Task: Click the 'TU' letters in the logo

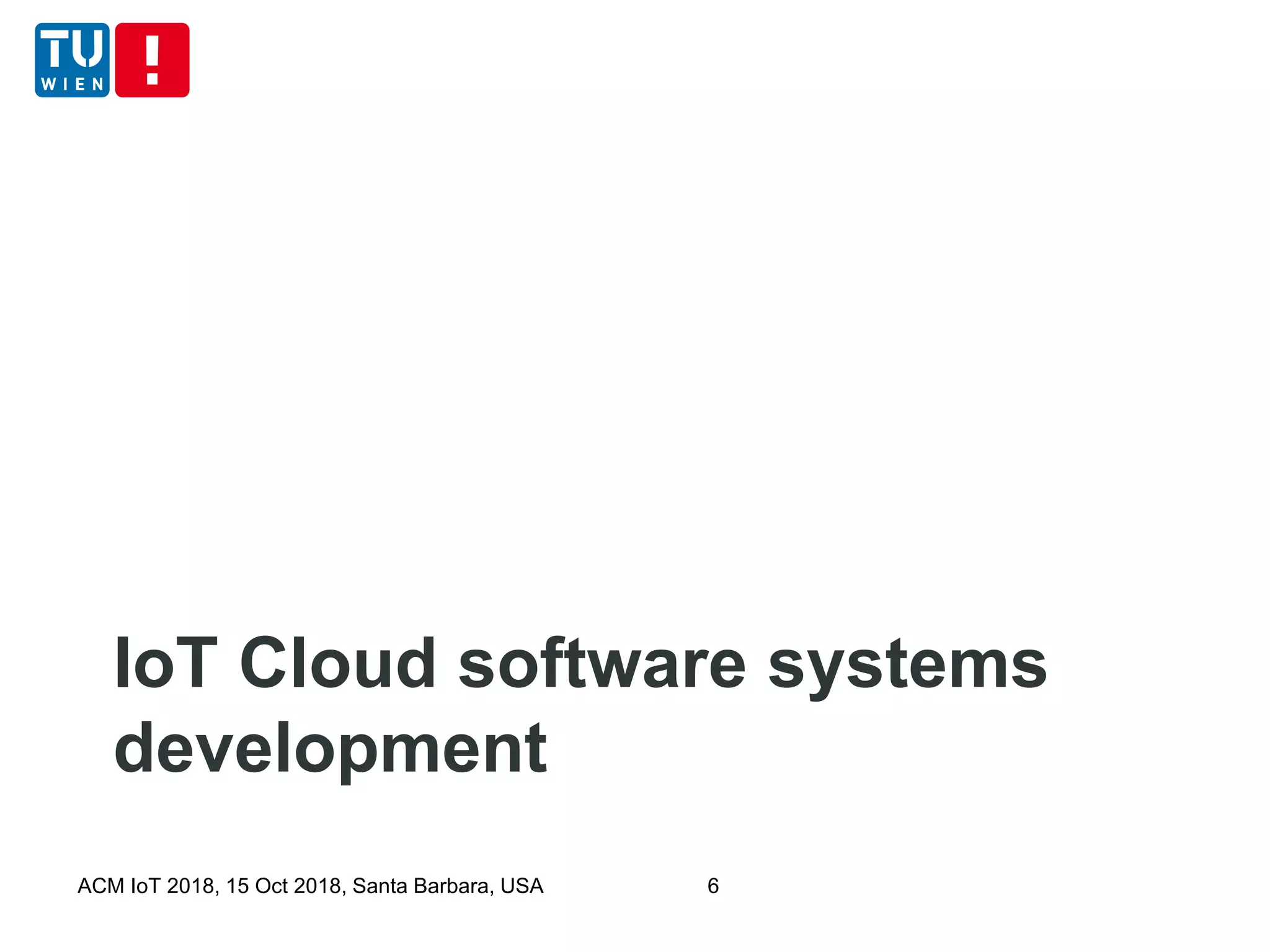Action: (x=72, y=50)
